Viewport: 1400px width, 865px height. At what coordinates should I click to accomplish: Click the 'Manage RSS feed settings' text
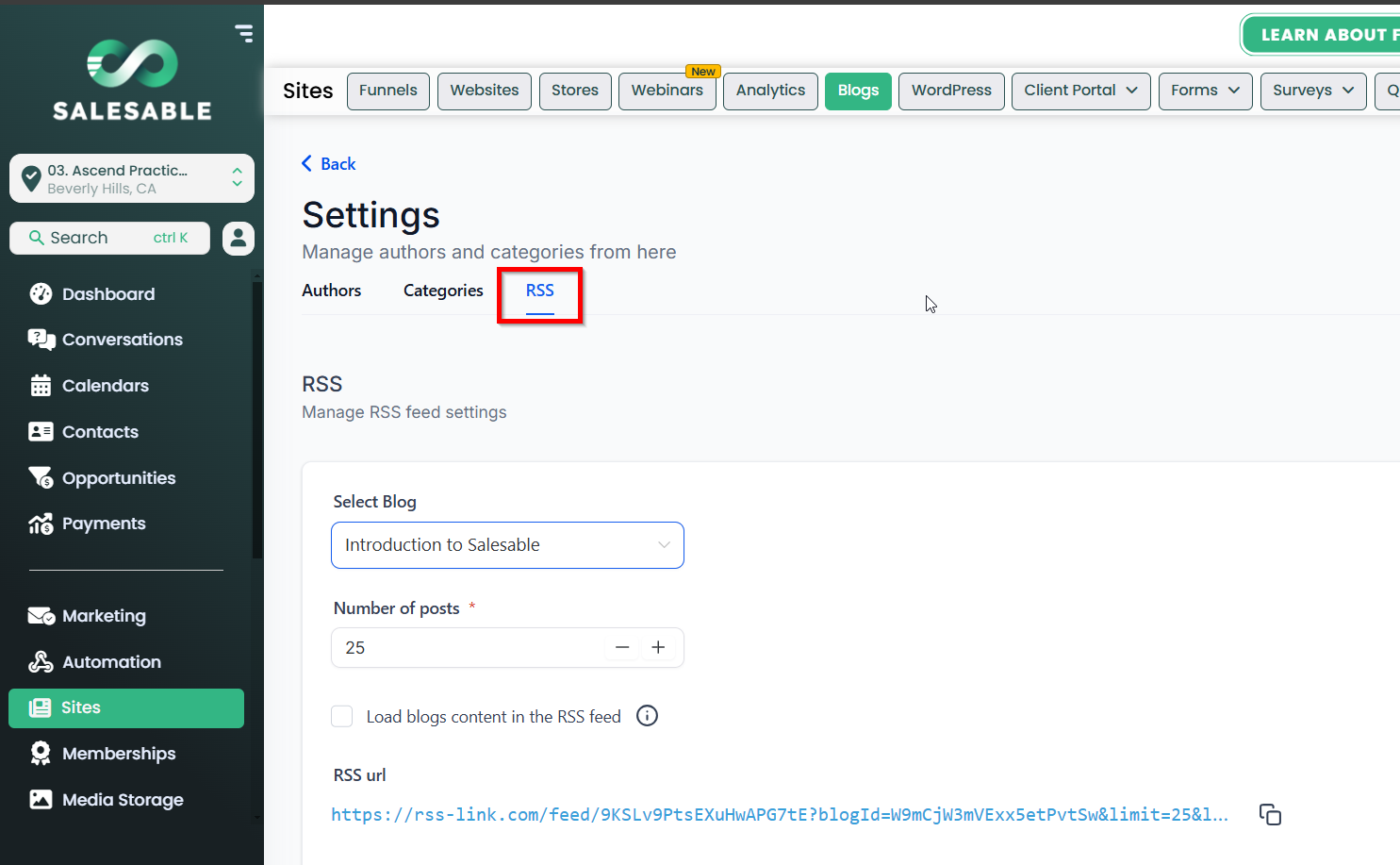tap(404, 412)
